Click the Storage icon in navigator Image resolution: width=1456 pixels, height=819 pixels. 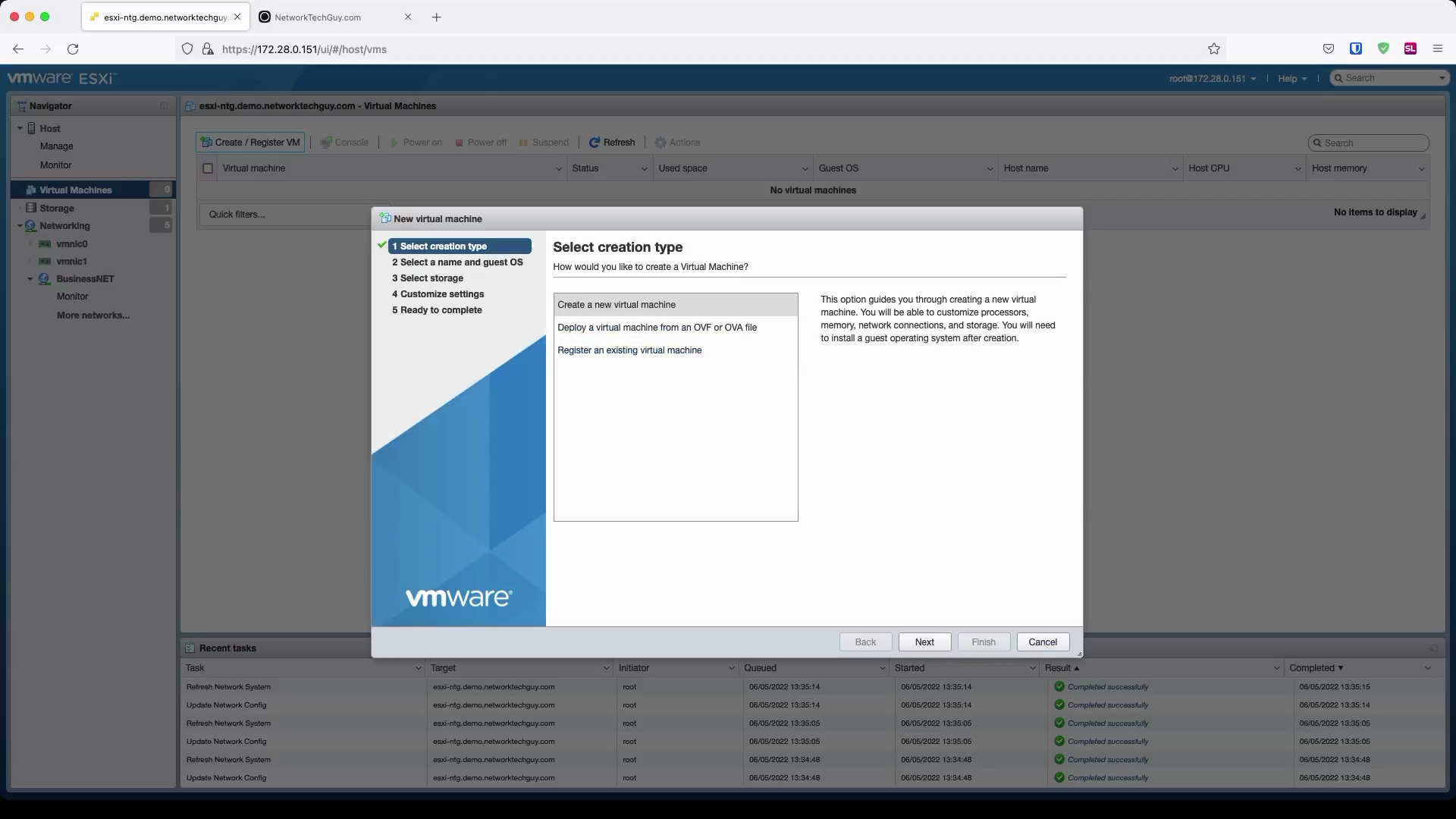(31, 208)
